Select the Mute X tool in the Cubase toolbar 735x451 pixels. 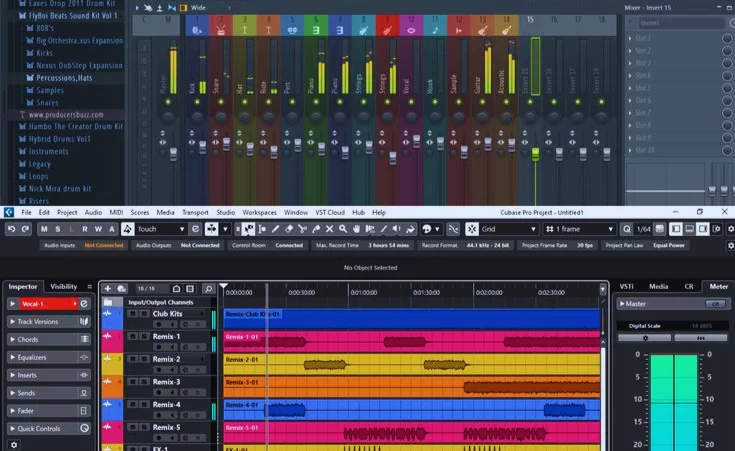tap(329, 229)
